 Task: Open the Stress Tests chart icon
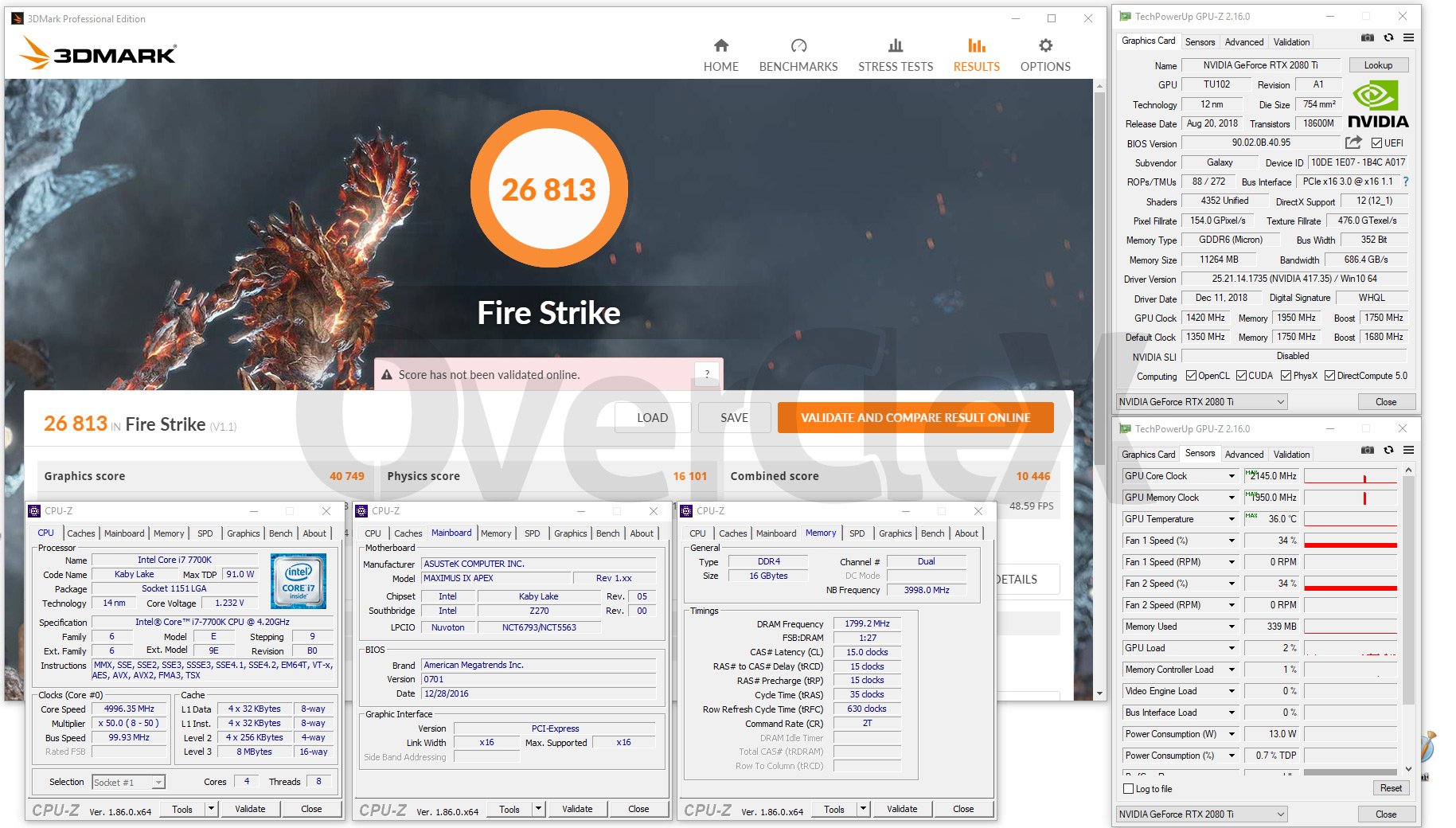895,46
